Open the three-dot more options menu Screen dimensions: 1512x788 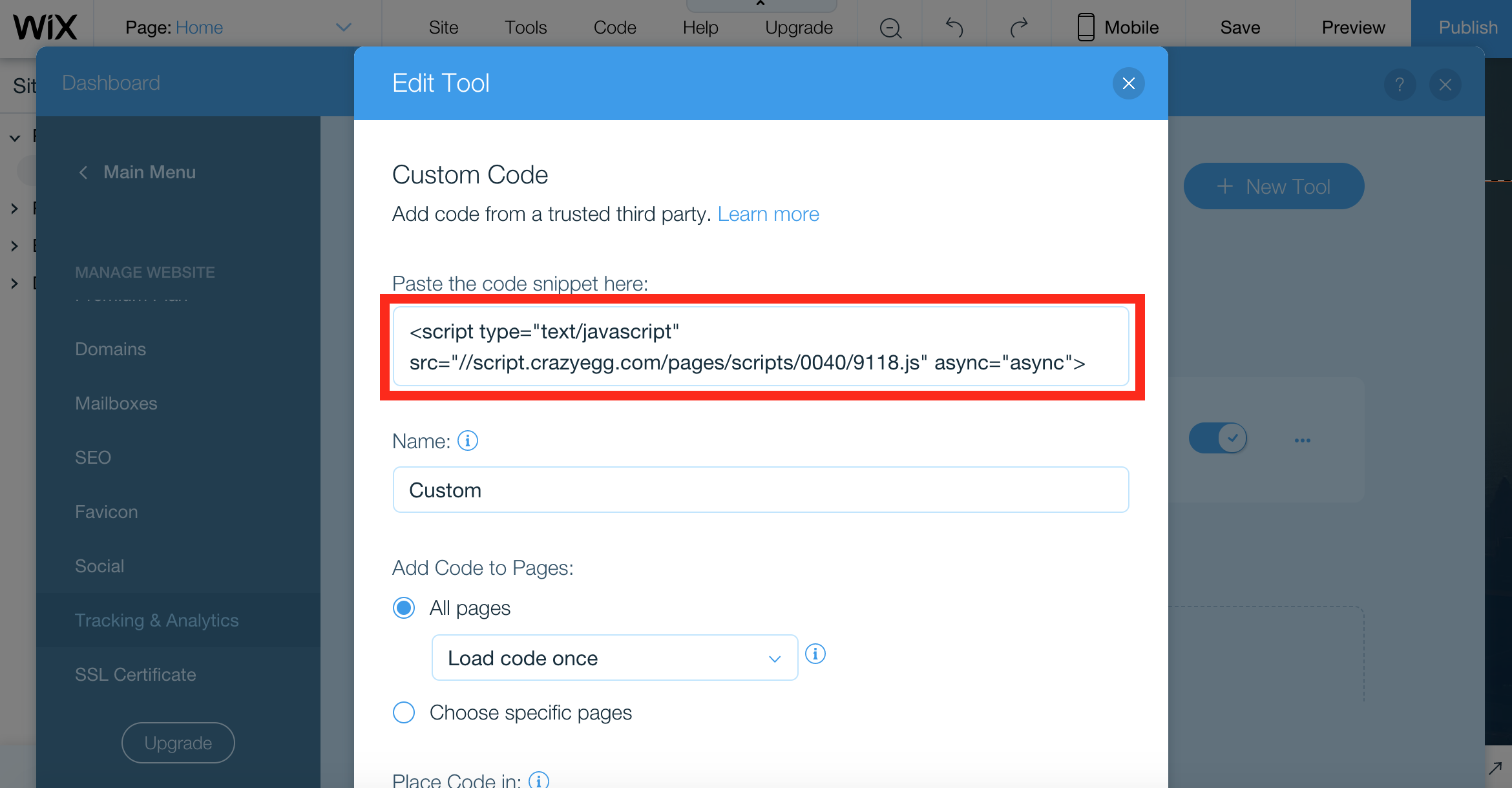1302,441
